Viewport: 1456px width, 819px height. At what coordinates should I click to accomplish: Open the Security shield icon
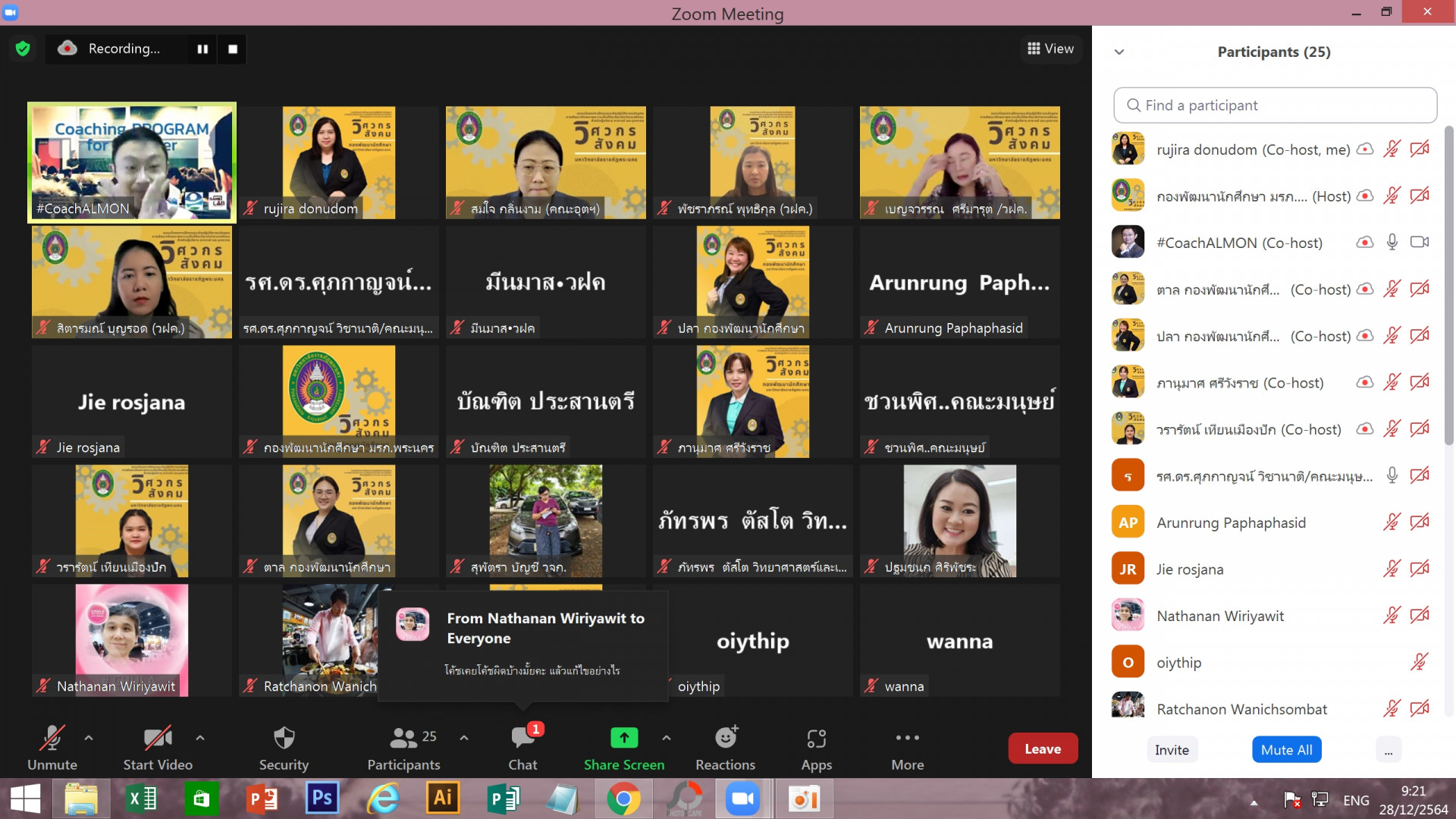(284, 738)
